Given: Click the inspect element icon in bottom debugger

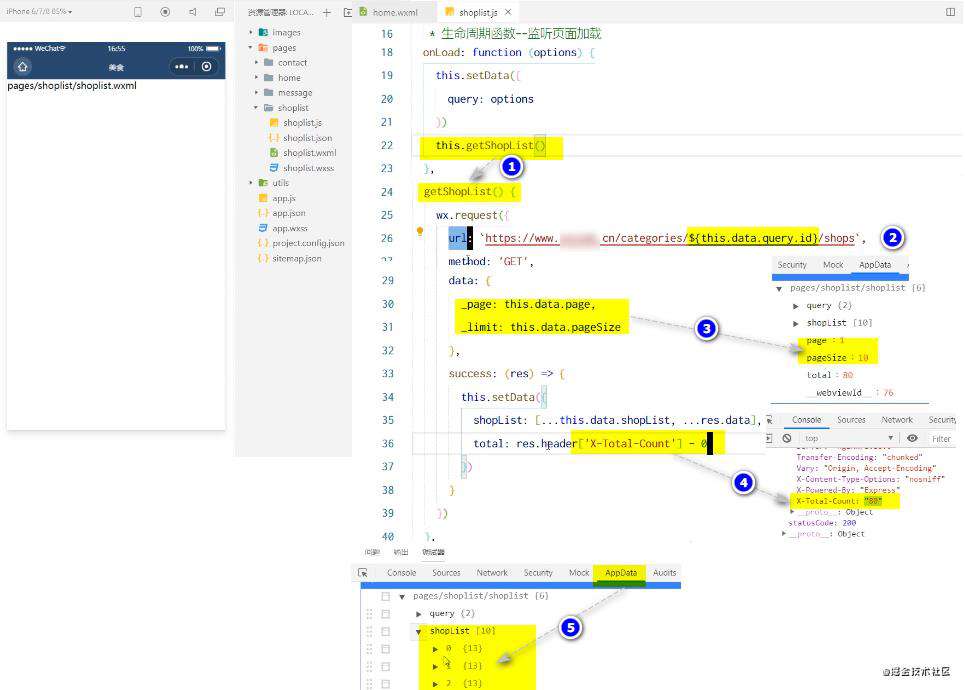Looking at the screenshot, I should tap(363, 572).
